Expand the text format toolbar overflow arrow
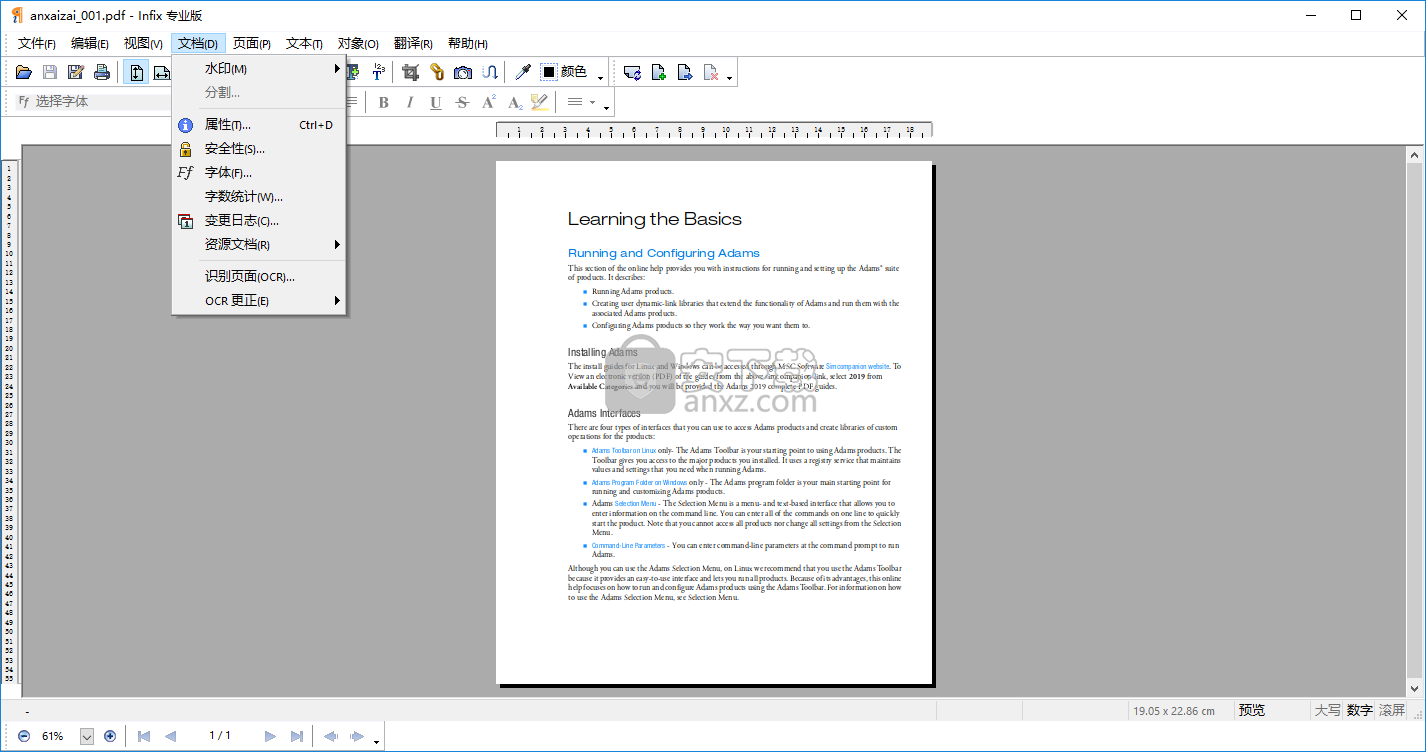Viewport: 1426px width, 752px height. point(606,107)
